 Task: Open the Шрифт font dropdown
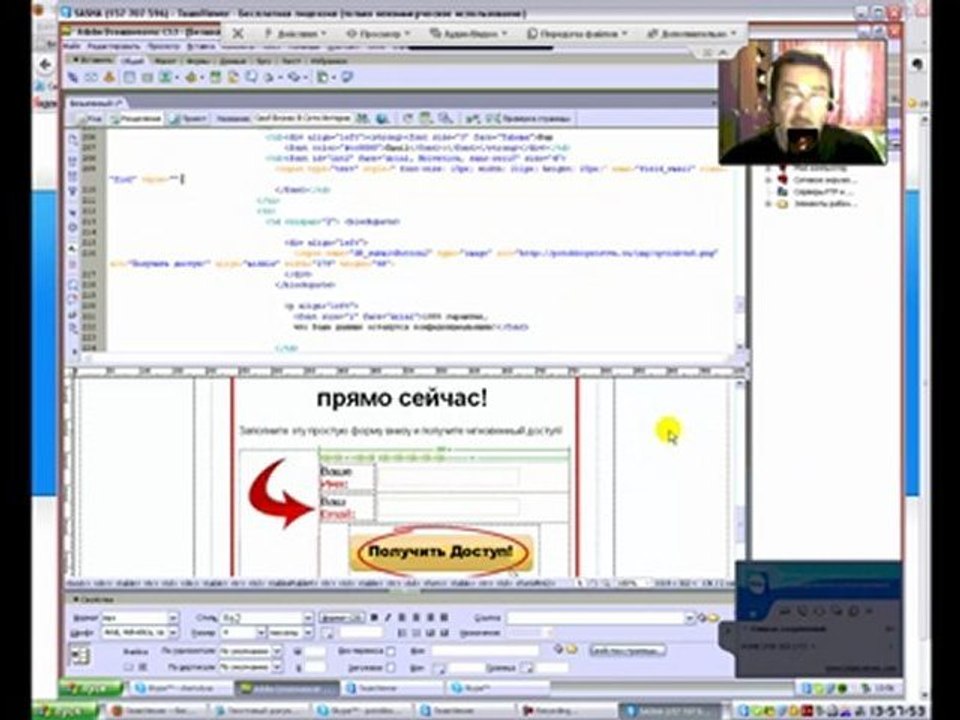tap(173, 632)
